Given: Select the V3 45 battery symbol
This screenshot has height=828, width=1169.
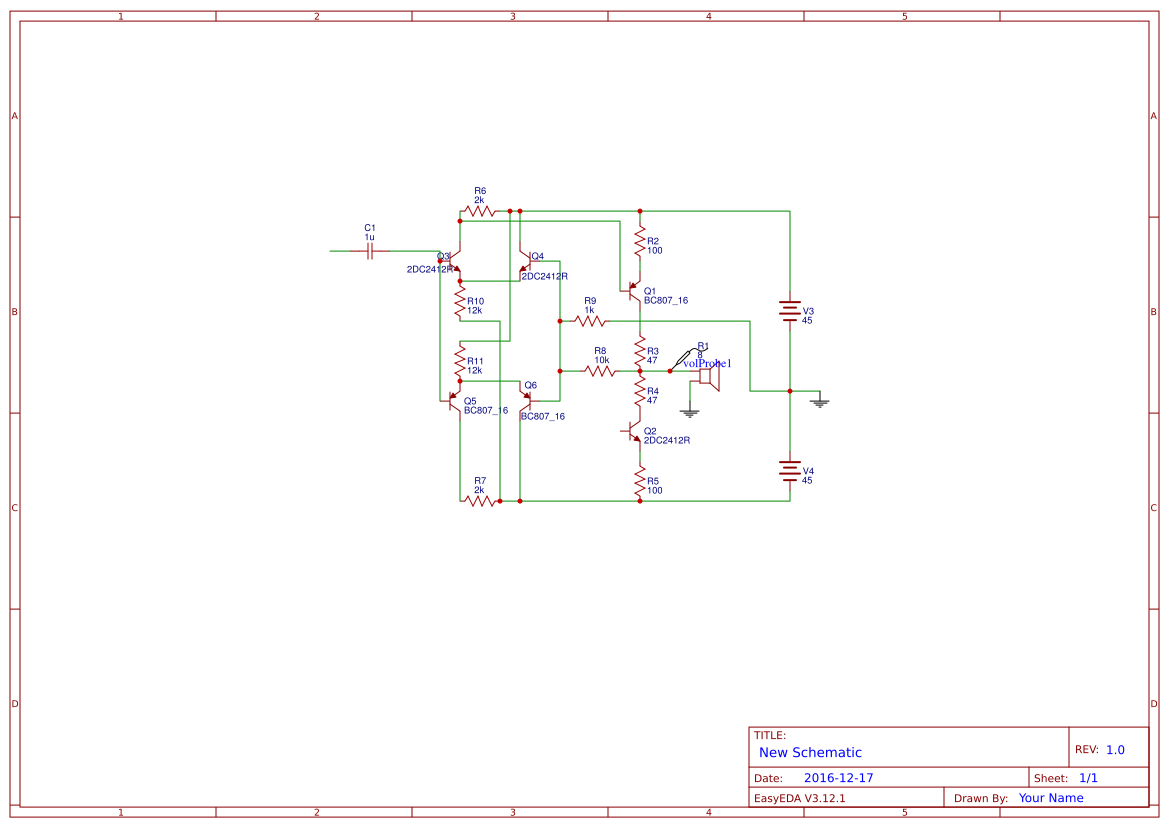Looking at the screenshot, I should point(790,312).
